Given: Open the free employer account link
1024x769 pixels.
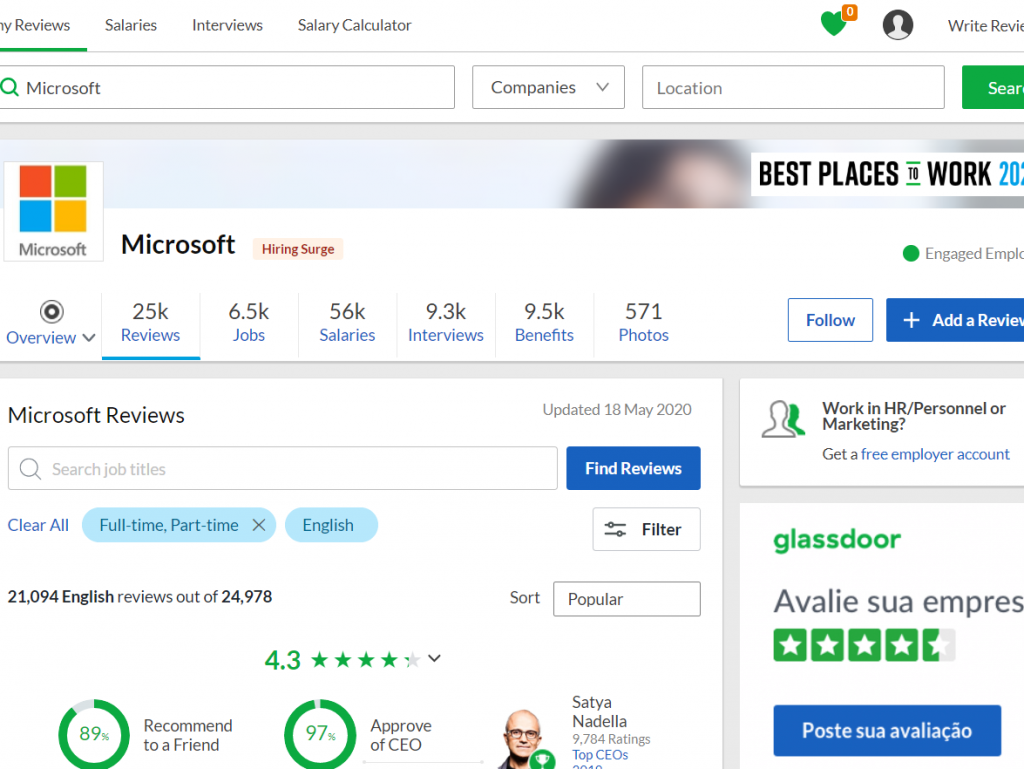Looking at the screenshot, I should coord(935,454).
